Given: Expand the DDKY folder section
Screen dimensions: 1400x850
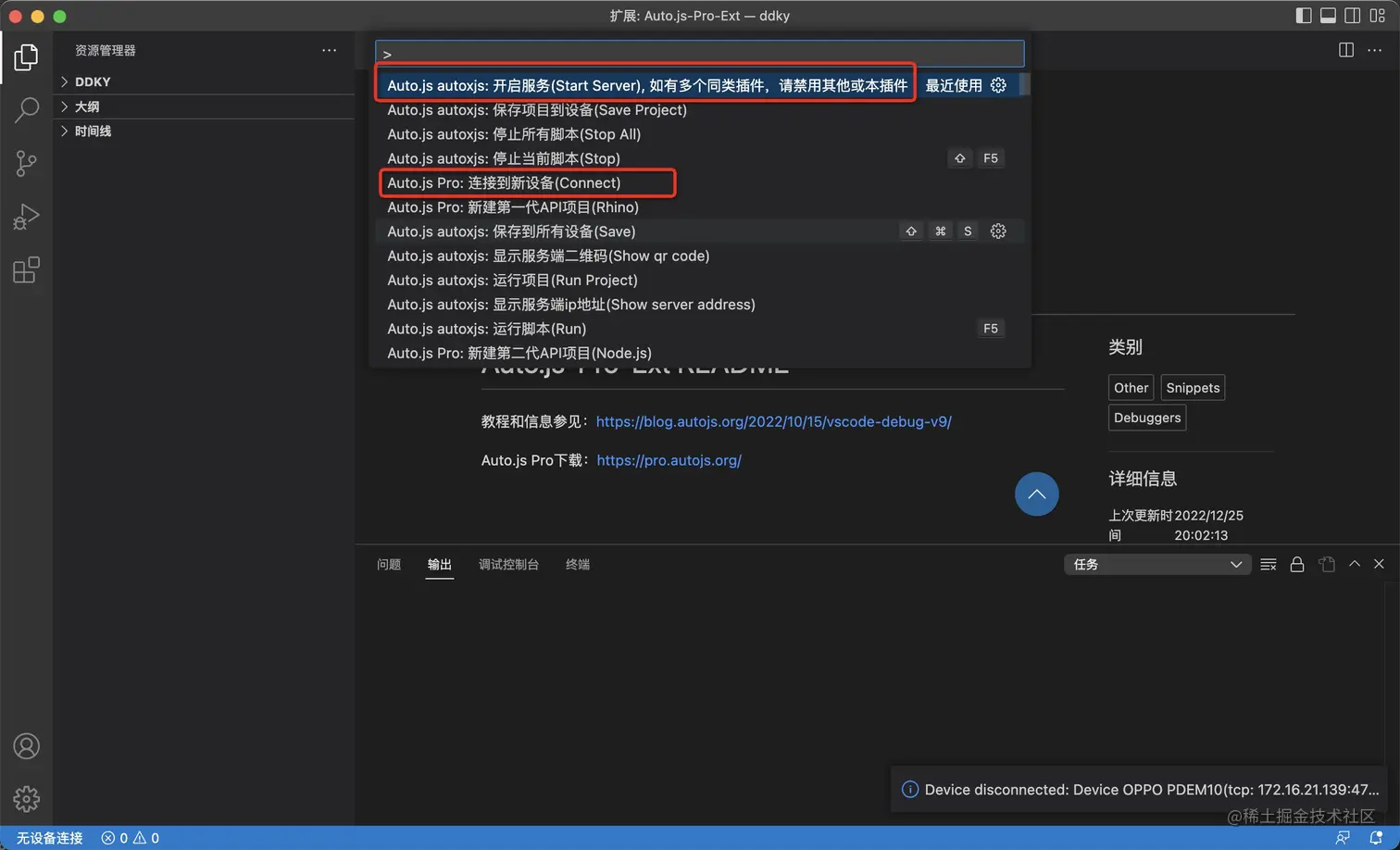Looking at the screenshot, I should point(206,81).
